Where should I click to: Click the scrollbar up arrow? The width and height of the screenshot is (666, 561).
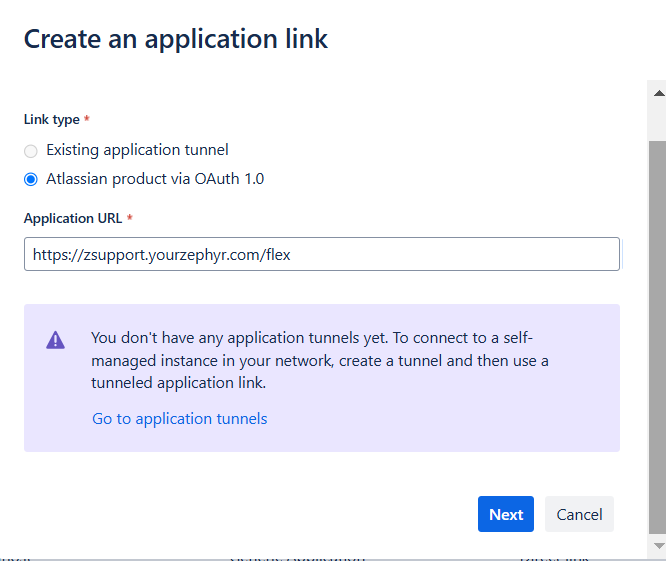click(657, 92)
